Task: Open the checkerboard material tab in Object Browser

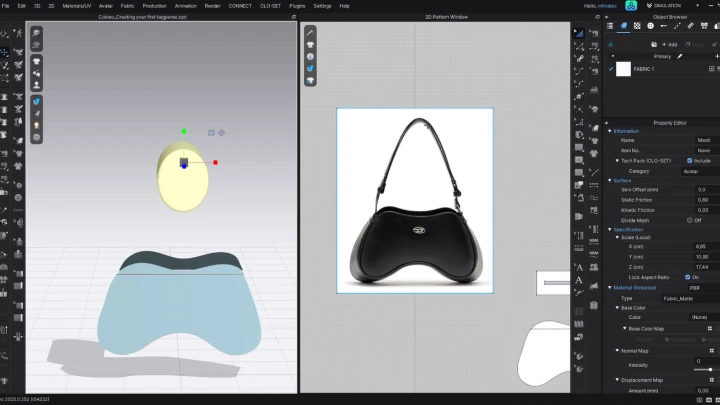Action: 637,26
